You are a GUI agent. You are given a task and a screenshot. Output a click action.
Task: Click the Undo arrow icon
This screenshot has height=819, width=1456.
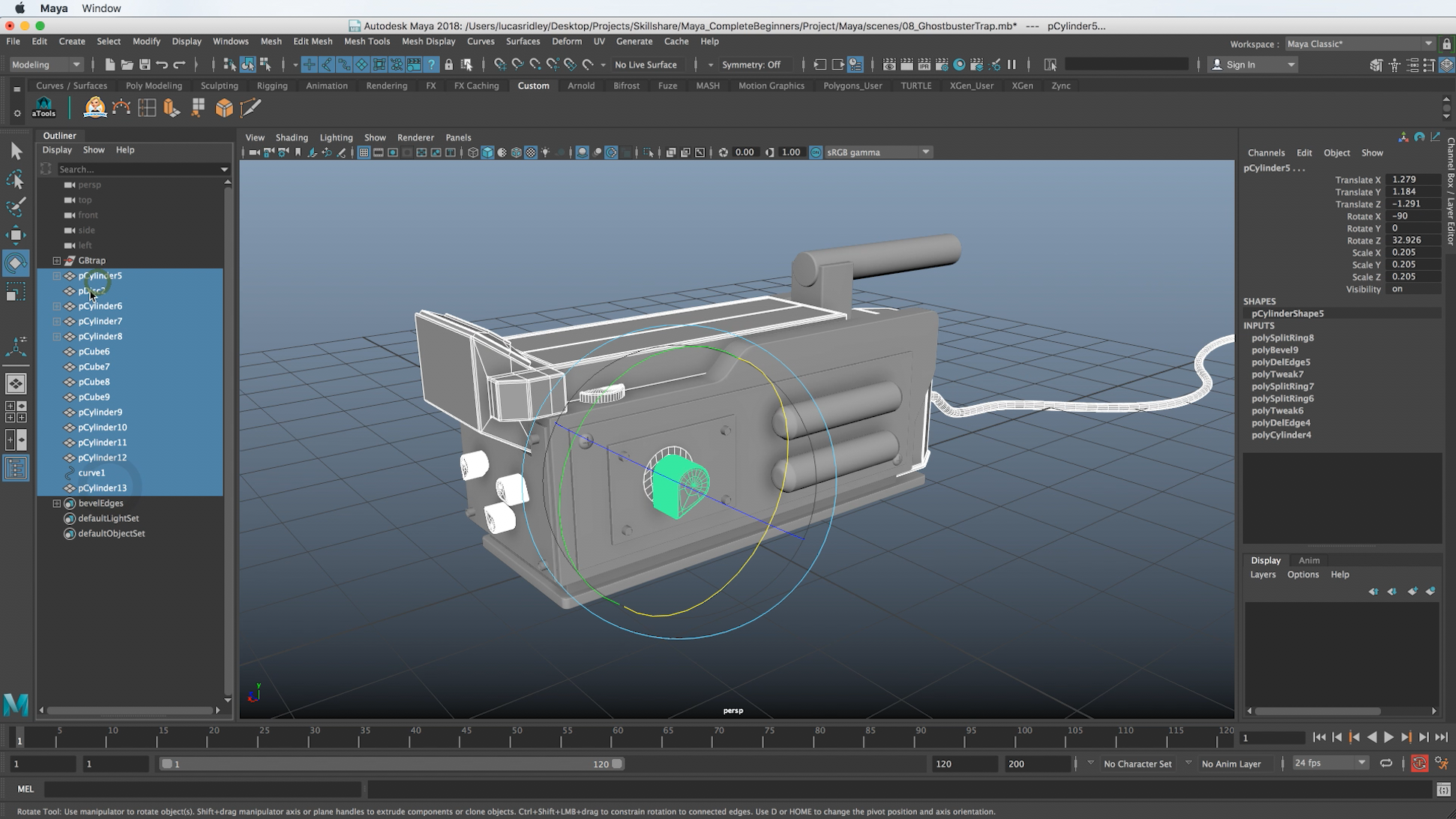click(x=162, y=64)
